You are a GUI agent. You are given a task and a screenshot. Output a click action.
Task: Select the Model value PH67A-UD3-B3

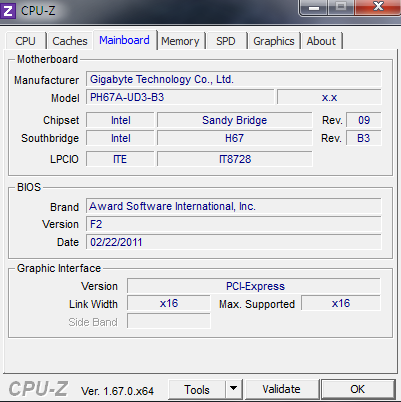(x=180, y=97)
